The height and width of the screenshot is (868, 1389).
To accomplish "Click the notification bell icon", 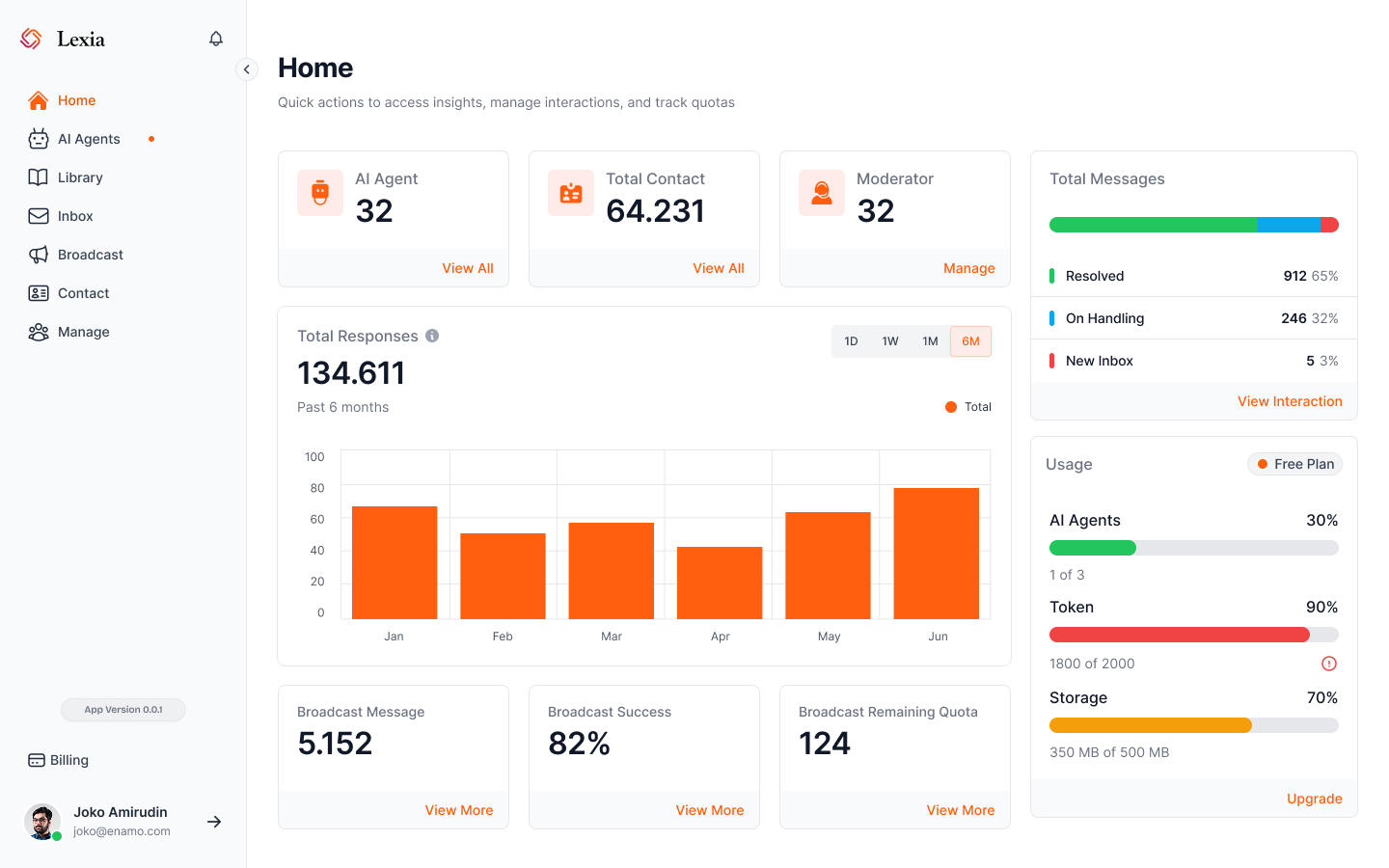I will 216,39.
